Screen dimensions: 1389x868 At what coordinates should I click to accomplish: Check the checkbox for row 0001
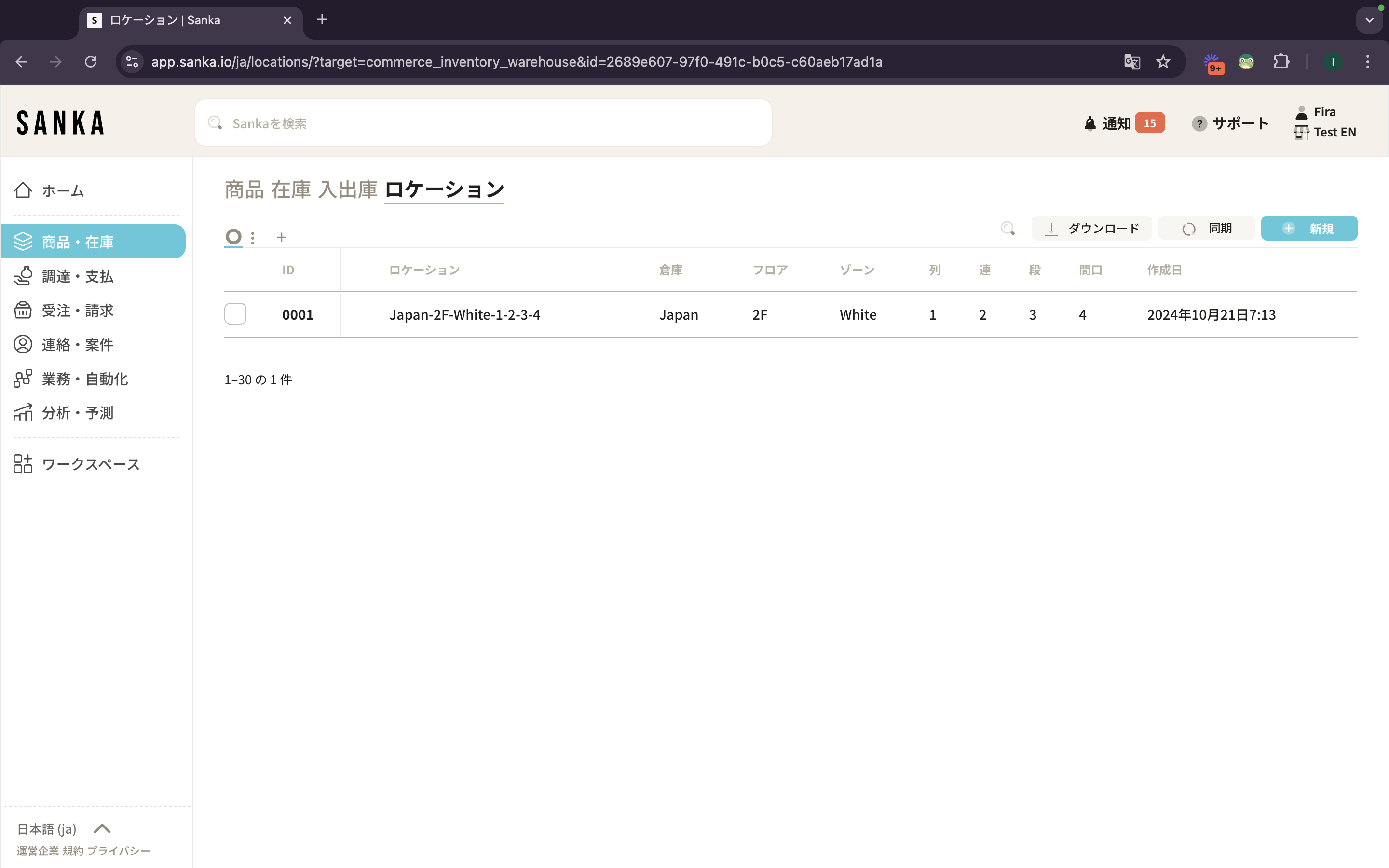pos(235,314)
